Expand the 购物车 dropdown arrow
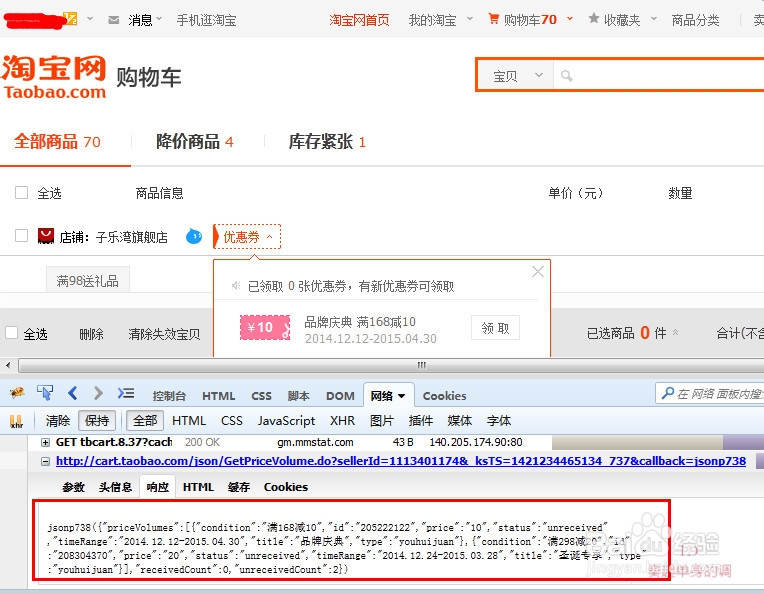Image resolution: width=764 pixels, height=594 pixels. (x=570, y=19)
